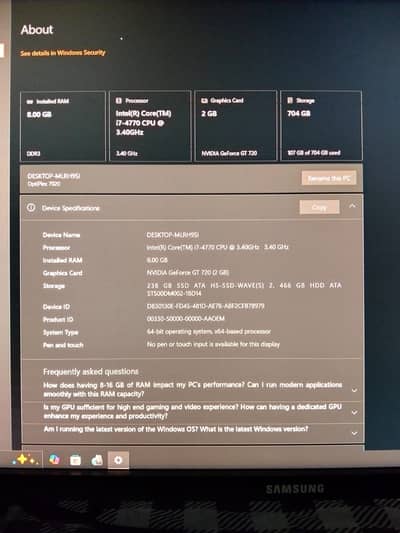The image size is (400, 533).
Task: Copy the device specifications
Action: point(319,207)
